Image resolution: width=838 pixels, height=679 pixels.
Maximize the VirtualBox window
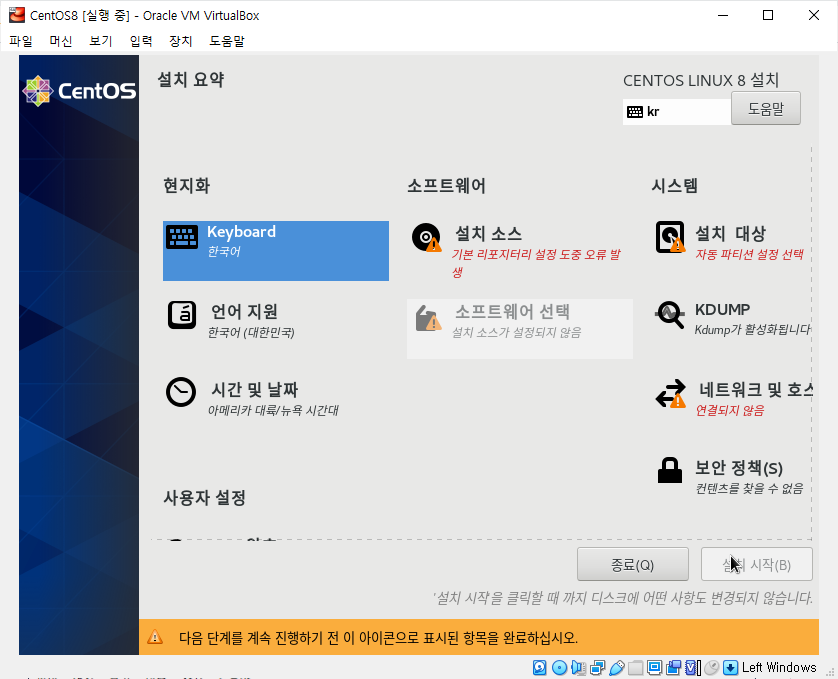point(767,15)
